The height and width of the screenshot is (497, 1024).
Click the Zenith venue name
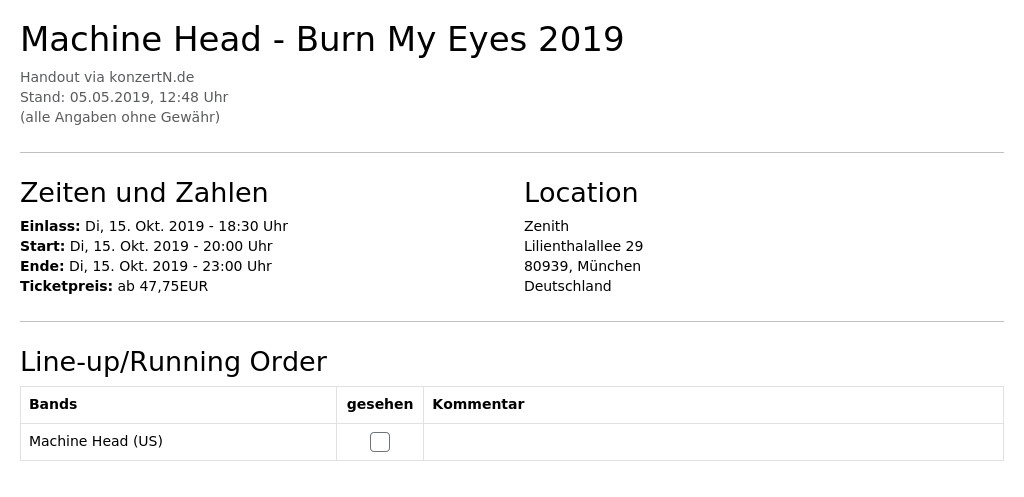coord(547,226)
